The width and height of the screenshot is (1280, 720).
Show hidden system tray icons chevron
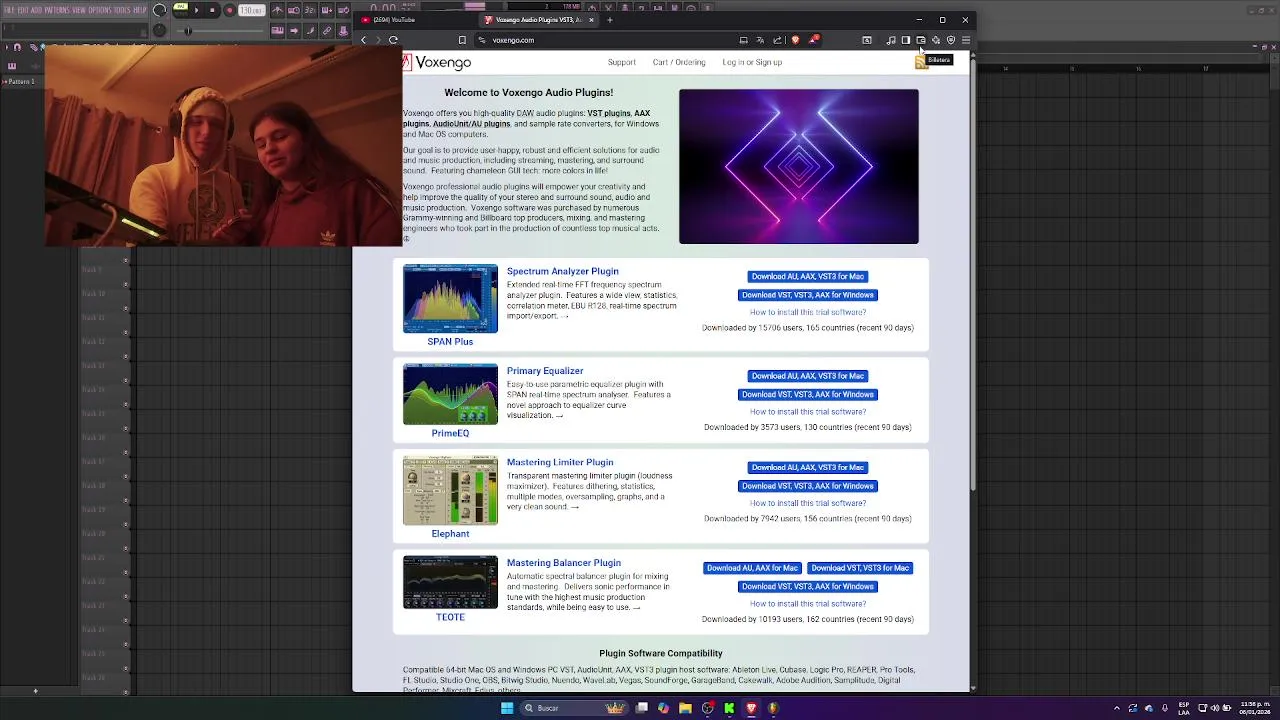point(1117,708)
